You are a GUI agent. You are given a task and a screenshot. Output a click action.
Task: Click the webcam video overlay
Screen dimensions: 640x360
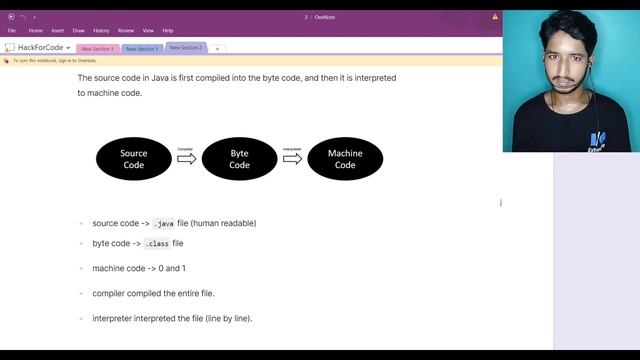[x=571, y=81]
